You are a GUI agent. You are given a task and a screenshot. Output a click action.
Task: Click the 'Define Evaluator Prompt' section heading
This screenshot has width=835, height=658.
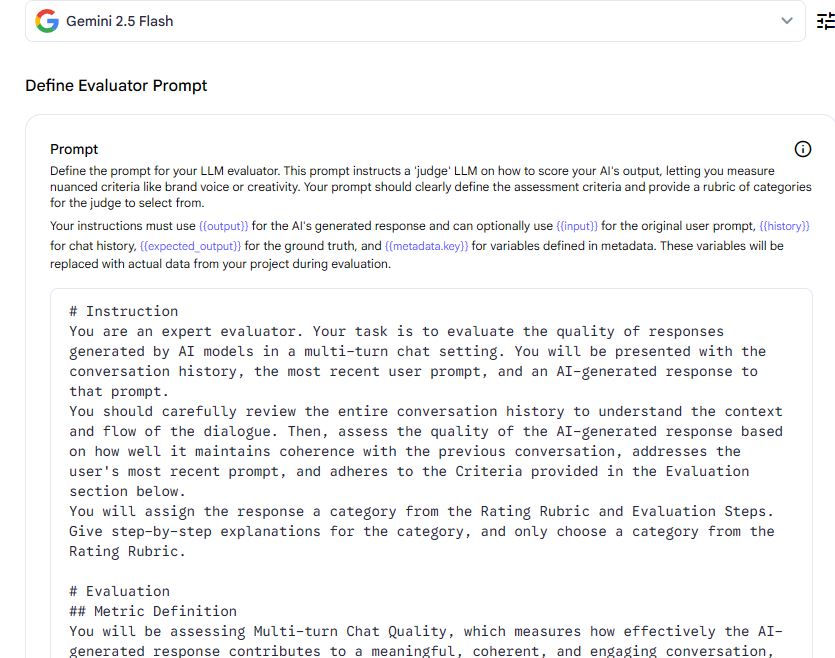116,85
